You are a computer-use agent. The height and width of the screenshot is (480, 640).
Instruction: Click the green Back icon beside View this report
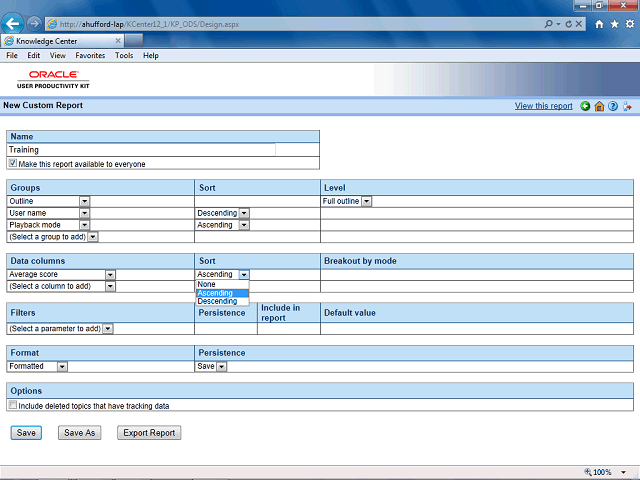pos(585,106)
